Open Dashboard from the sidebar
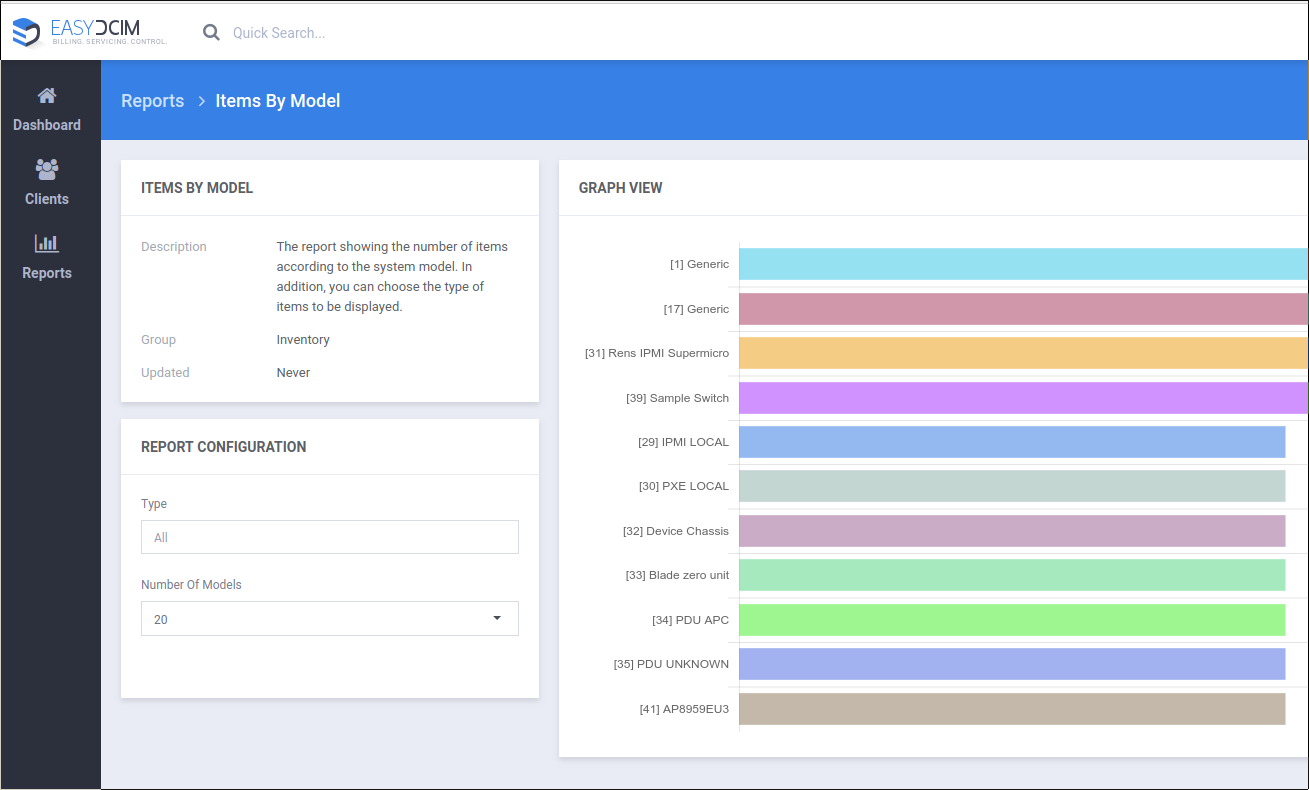1309x790 pixels. (x=47, y=110)
